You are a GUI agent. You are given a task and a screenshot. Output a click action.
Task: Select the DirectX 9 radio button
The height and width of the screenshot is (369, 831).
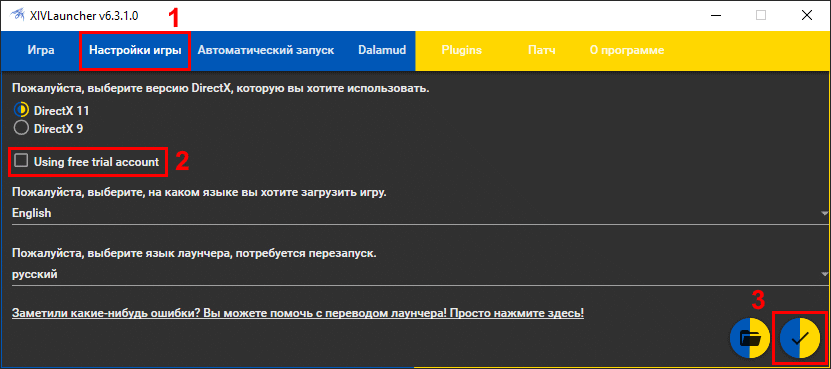coord(21,128)
